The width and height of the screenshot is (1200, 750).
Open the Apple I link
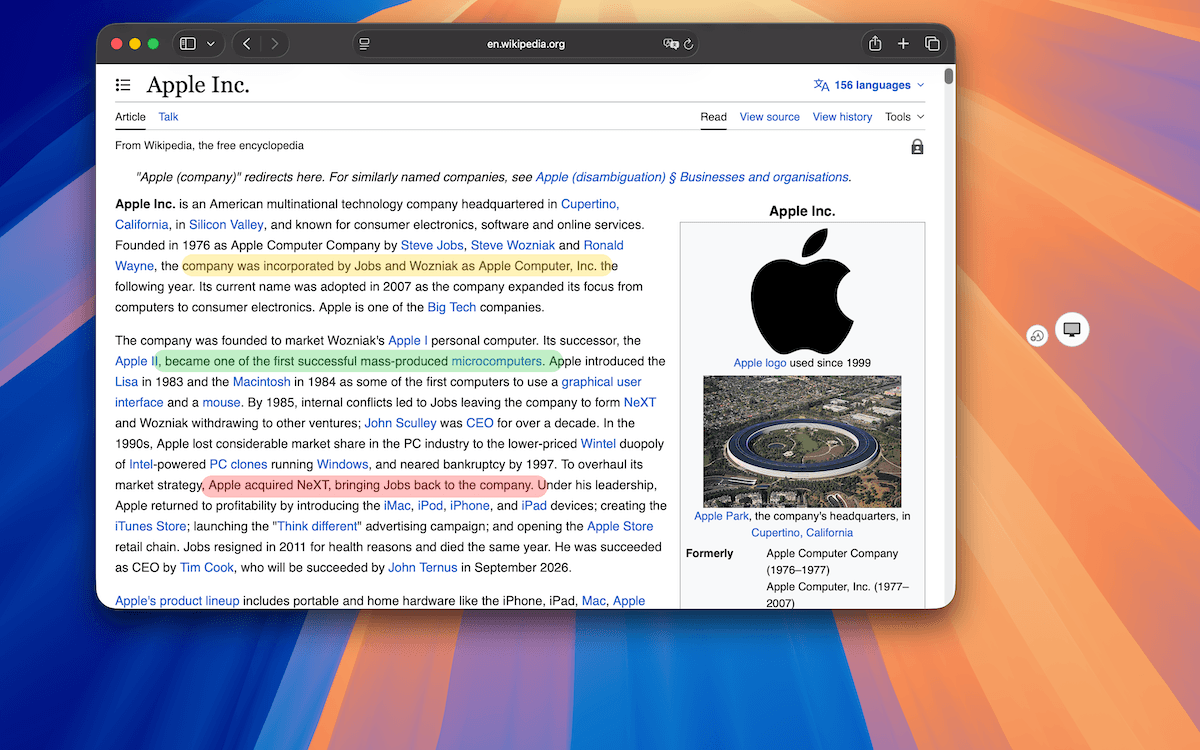tap(408, 341)
